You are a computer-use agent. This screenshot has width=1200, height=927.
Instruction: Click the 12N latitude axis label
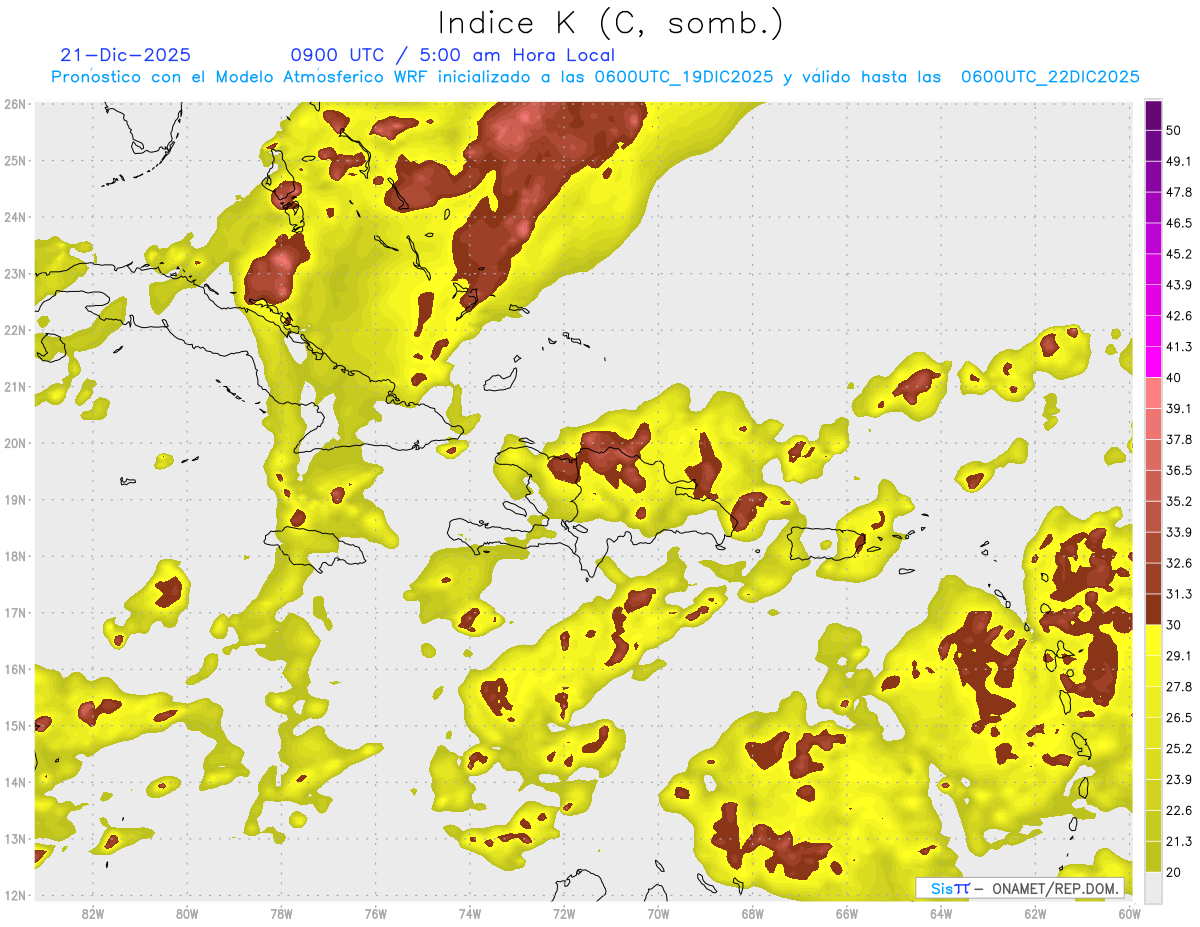click(15, 895)
